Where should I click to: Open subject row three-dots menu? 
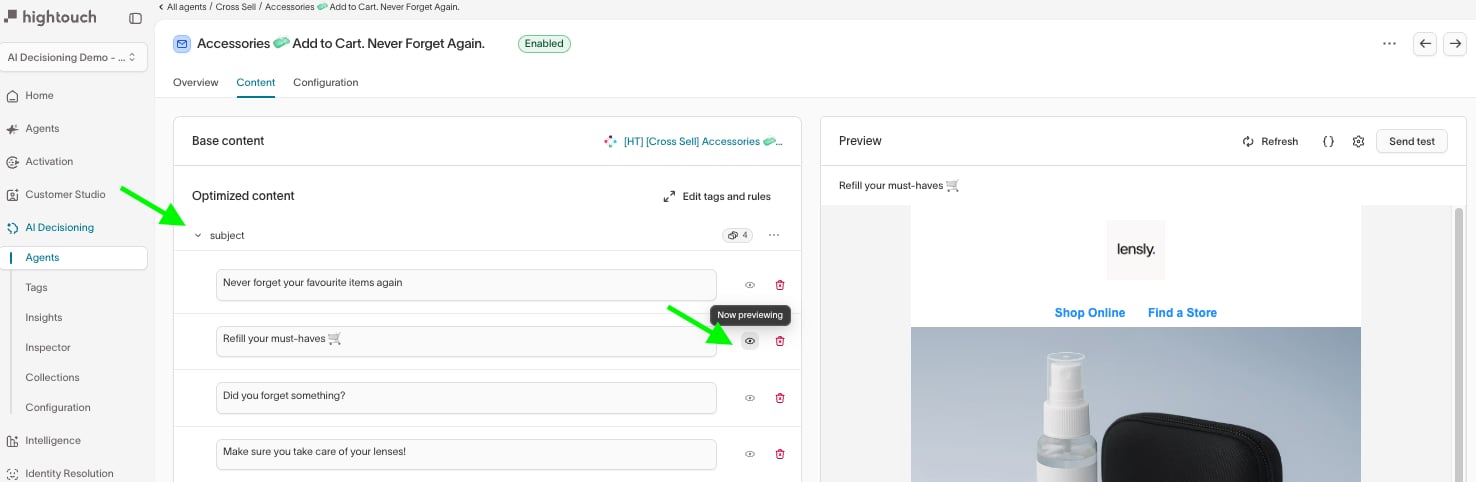click(774, 236)
